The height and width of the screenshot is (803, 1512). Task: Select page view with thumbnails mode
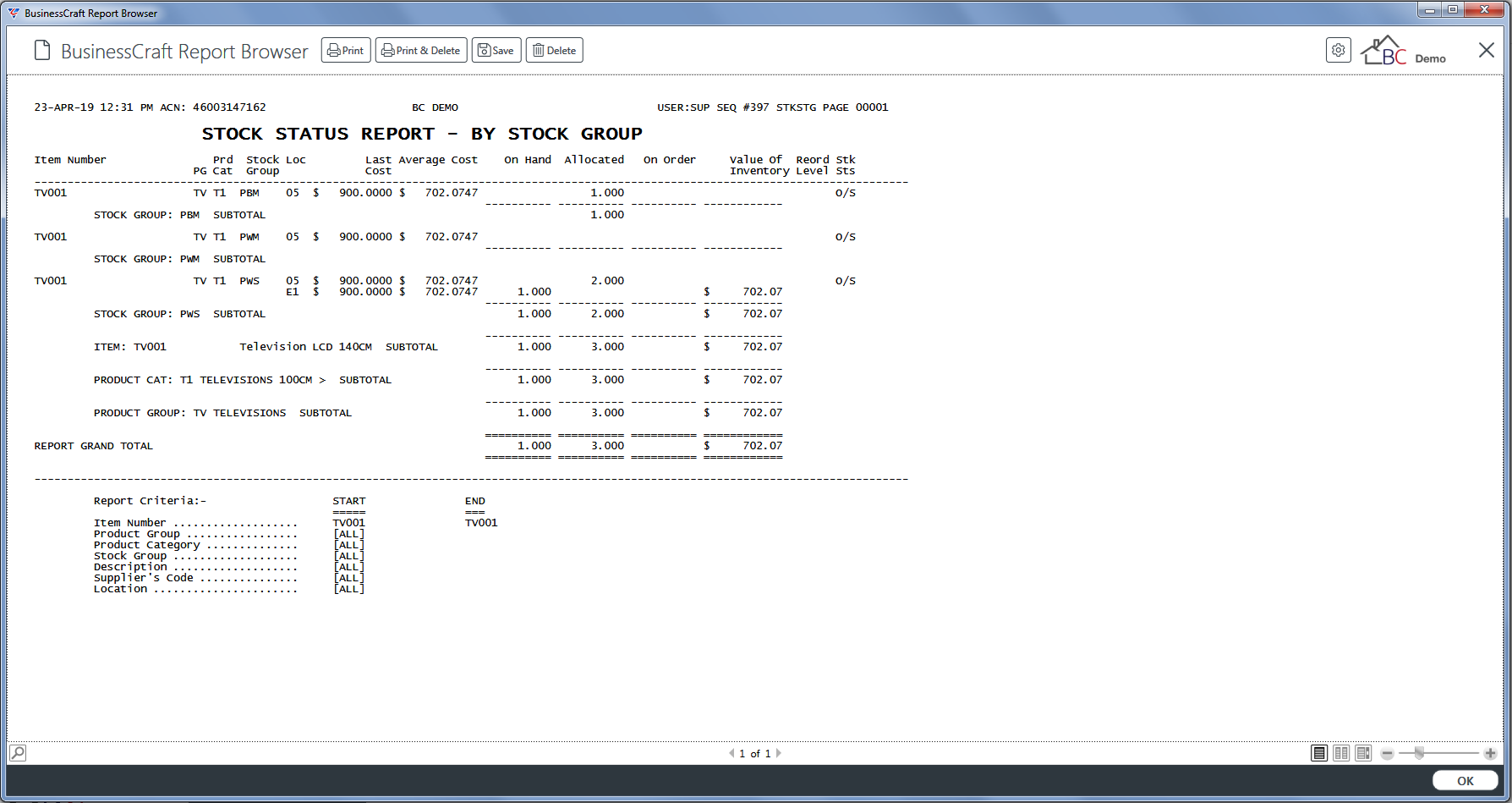coord(1363,753)
